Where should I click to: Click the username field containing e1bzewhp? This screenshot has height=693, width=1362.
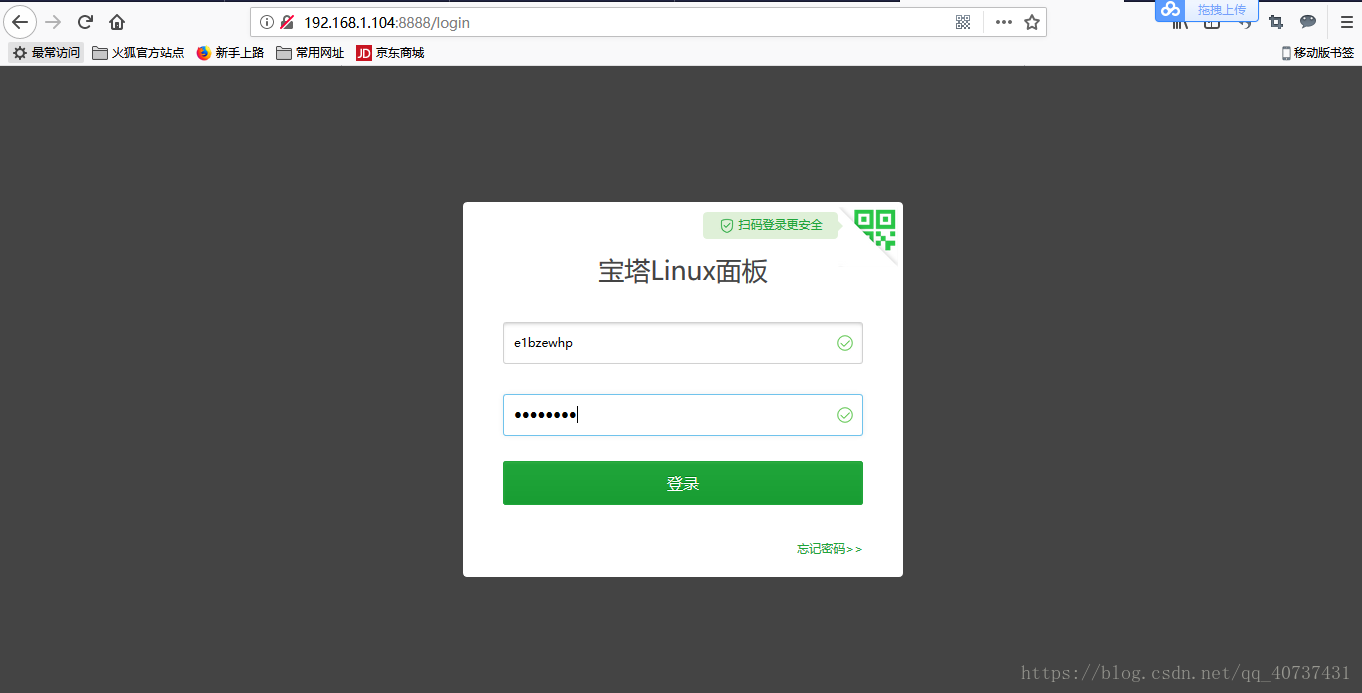(x=682, y=343)
